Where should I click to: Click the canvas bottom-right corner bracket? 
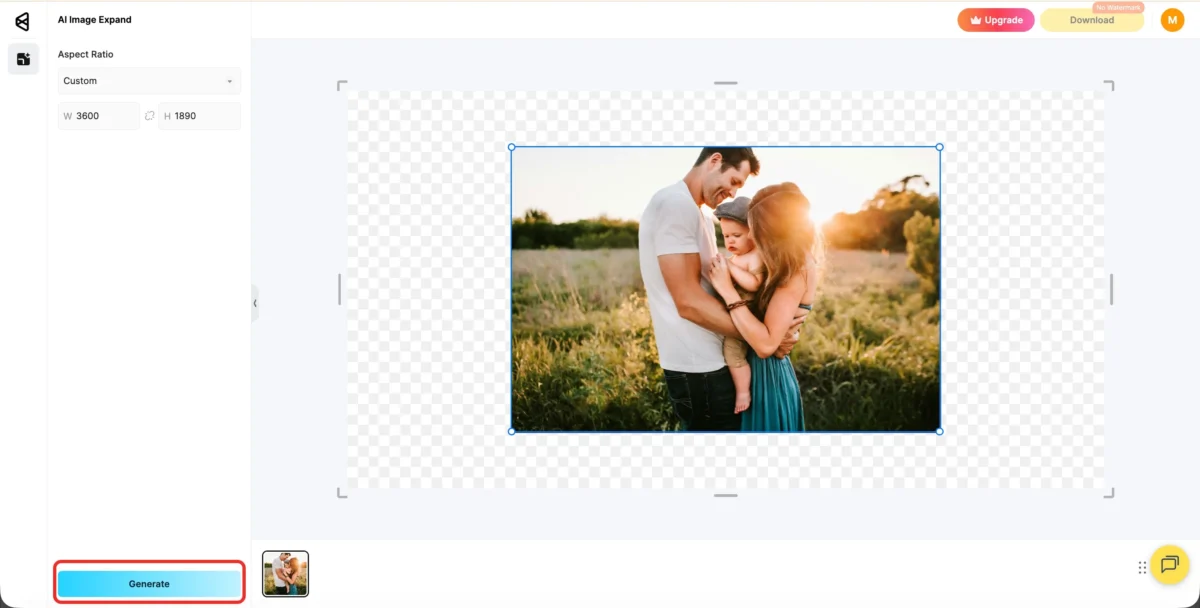pos(1109,492)
